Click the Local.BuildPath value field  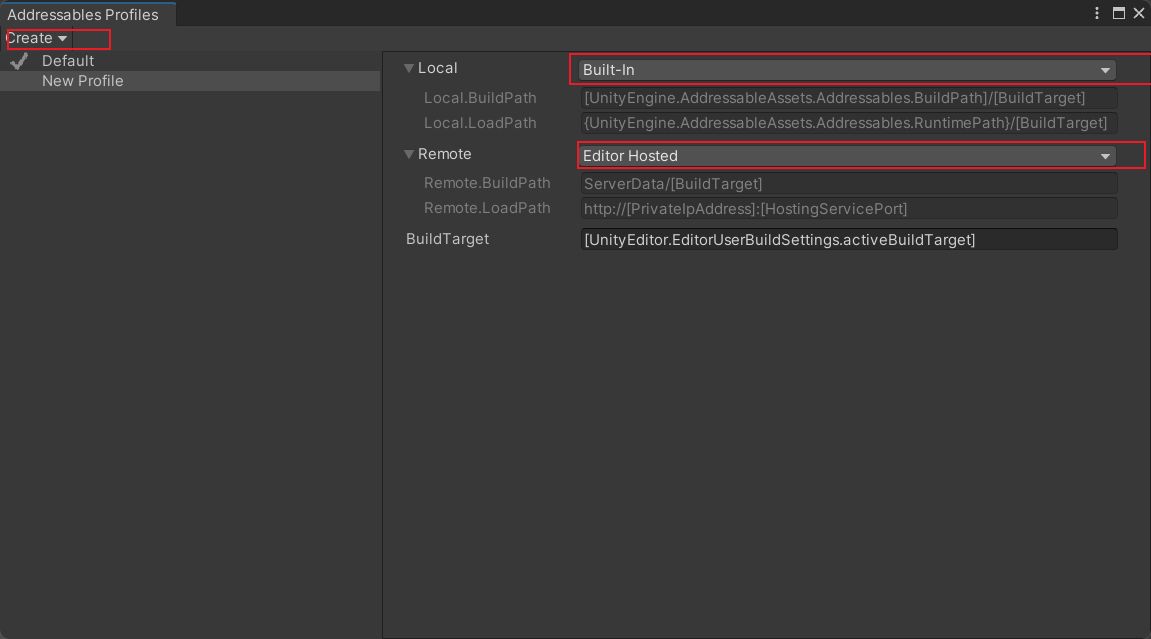[x=848, y=98]
